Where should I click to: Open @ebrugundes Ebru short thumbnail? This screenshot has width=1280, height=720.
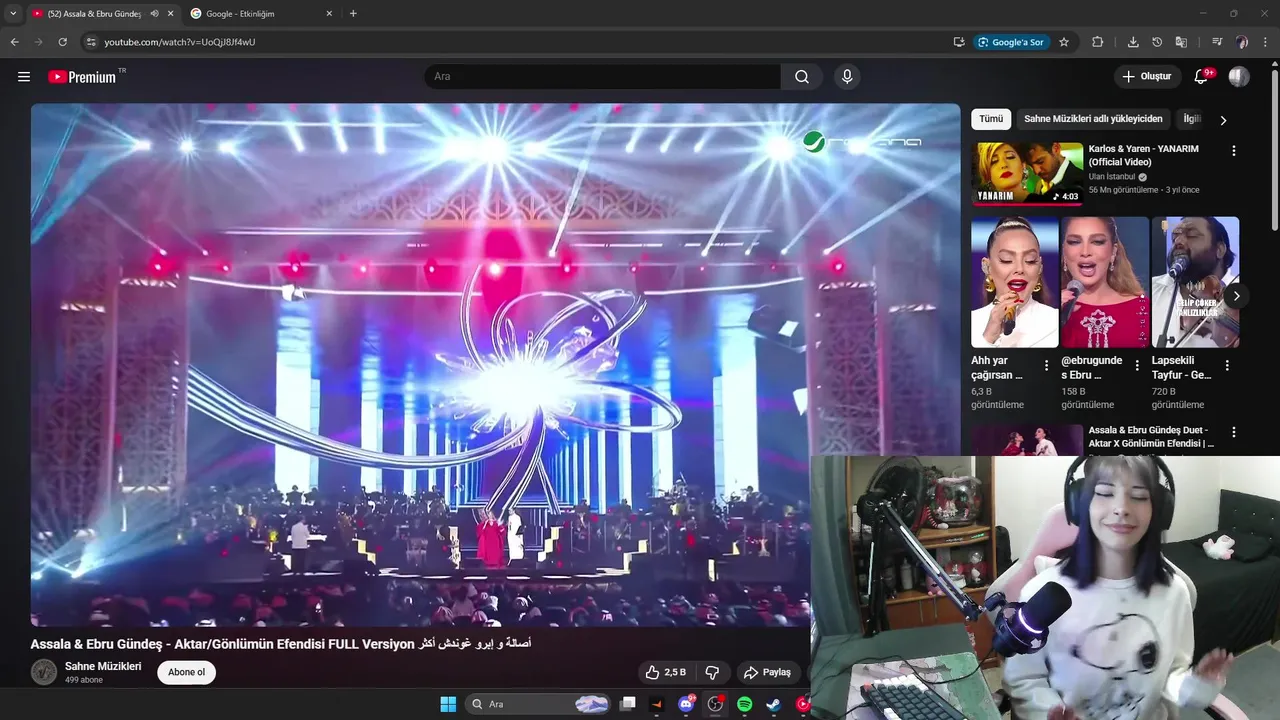point(1105,282)
